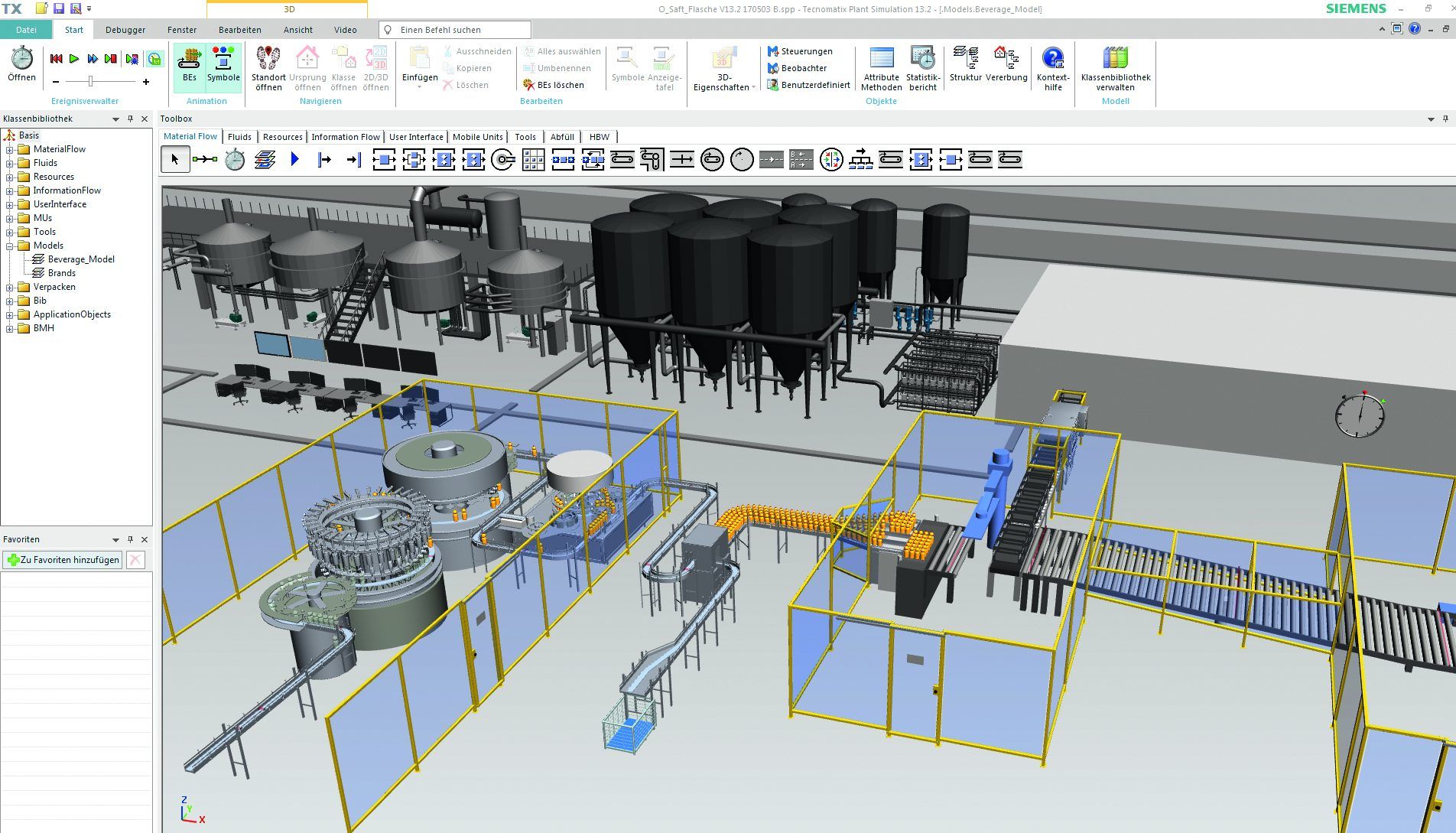Image resolution: width=1456 pixels, height=833 pixels.
Task: Switch to the Fluids toolbox tab
Action: tap(239, 137)
